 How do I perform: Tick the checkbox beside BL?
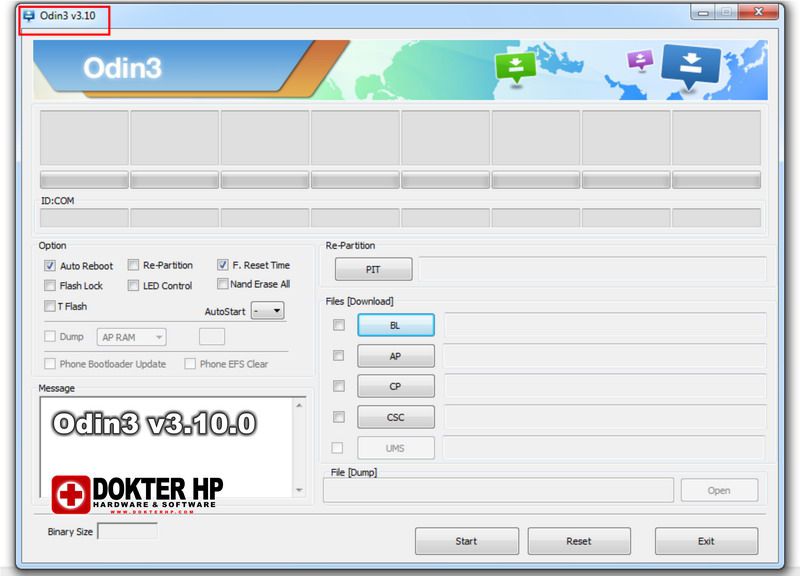click(338, 325)
